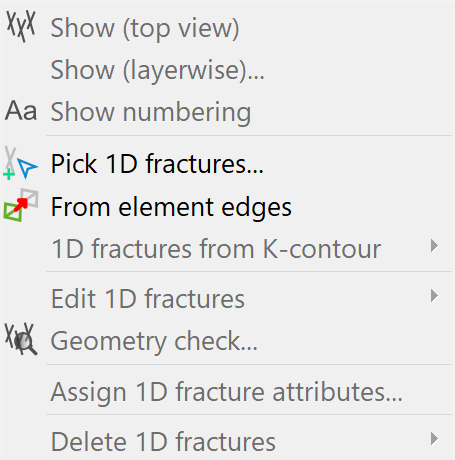The width and height of the screenshot is (455, 460).
Task: Open Edit 1D fractures submenu
Action: [x=227, y=298]
